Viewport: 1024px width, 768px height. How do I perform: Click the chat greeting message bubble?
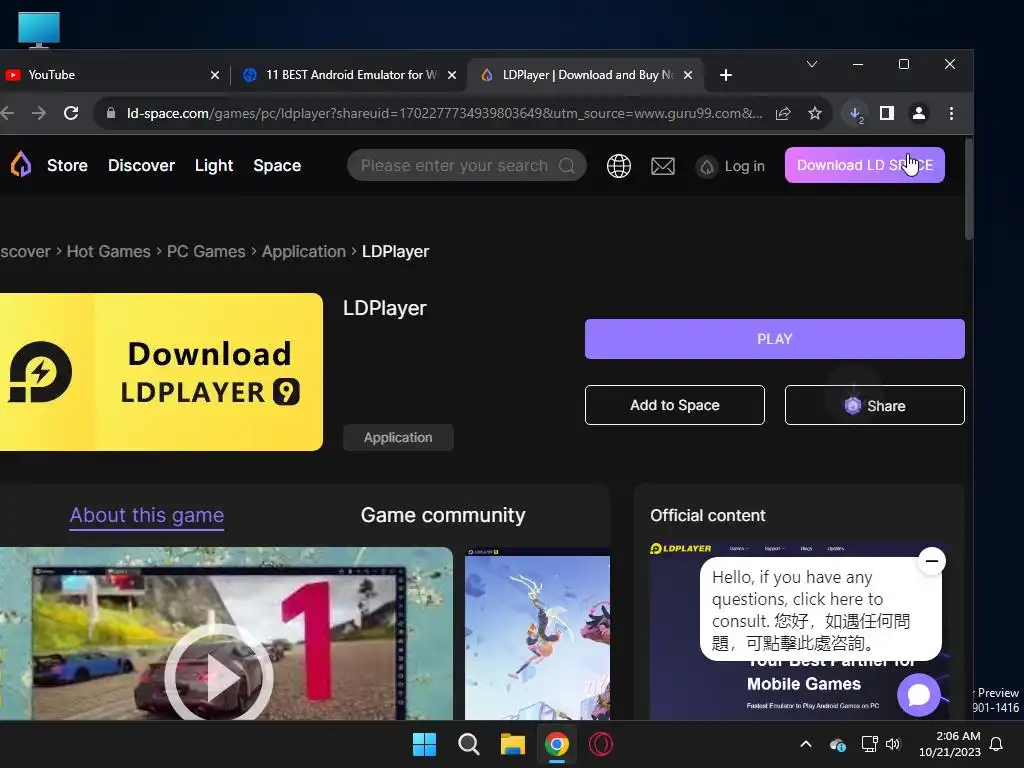(x=820, y=609)
